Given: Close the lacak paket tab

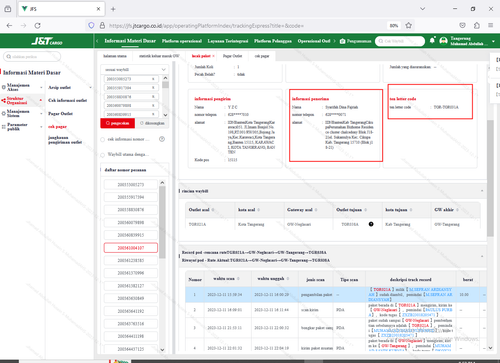Looking at the screenshot, I should [213, 56].
